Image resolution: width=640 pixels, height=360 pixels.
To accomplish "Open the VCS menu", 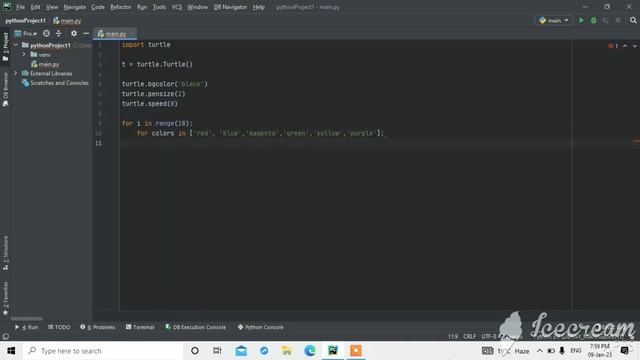I will pyautogui.click(x=177, y=7).
